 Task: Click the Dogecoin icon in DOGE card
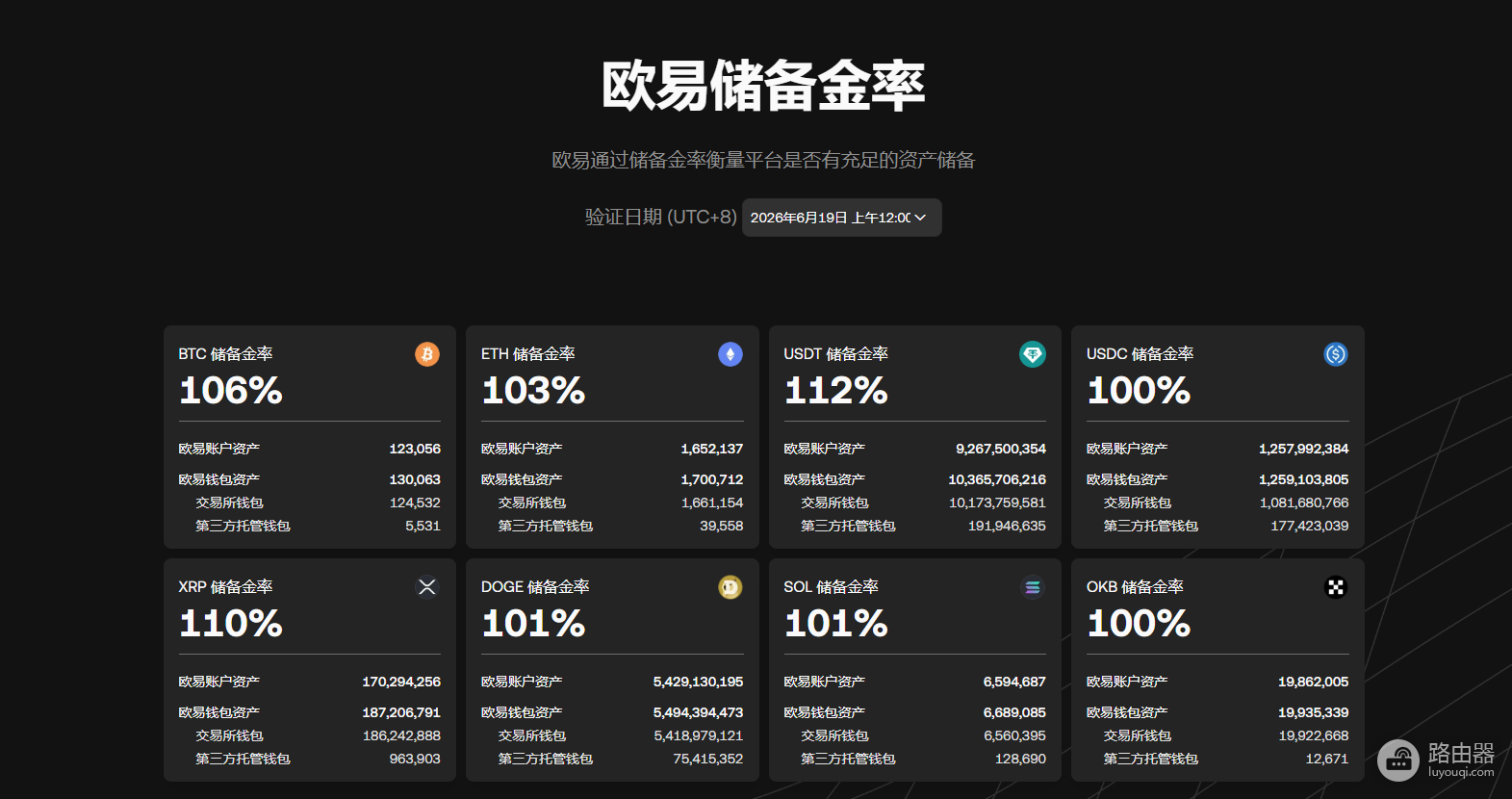pyautogui.click(x=730, y=587)
